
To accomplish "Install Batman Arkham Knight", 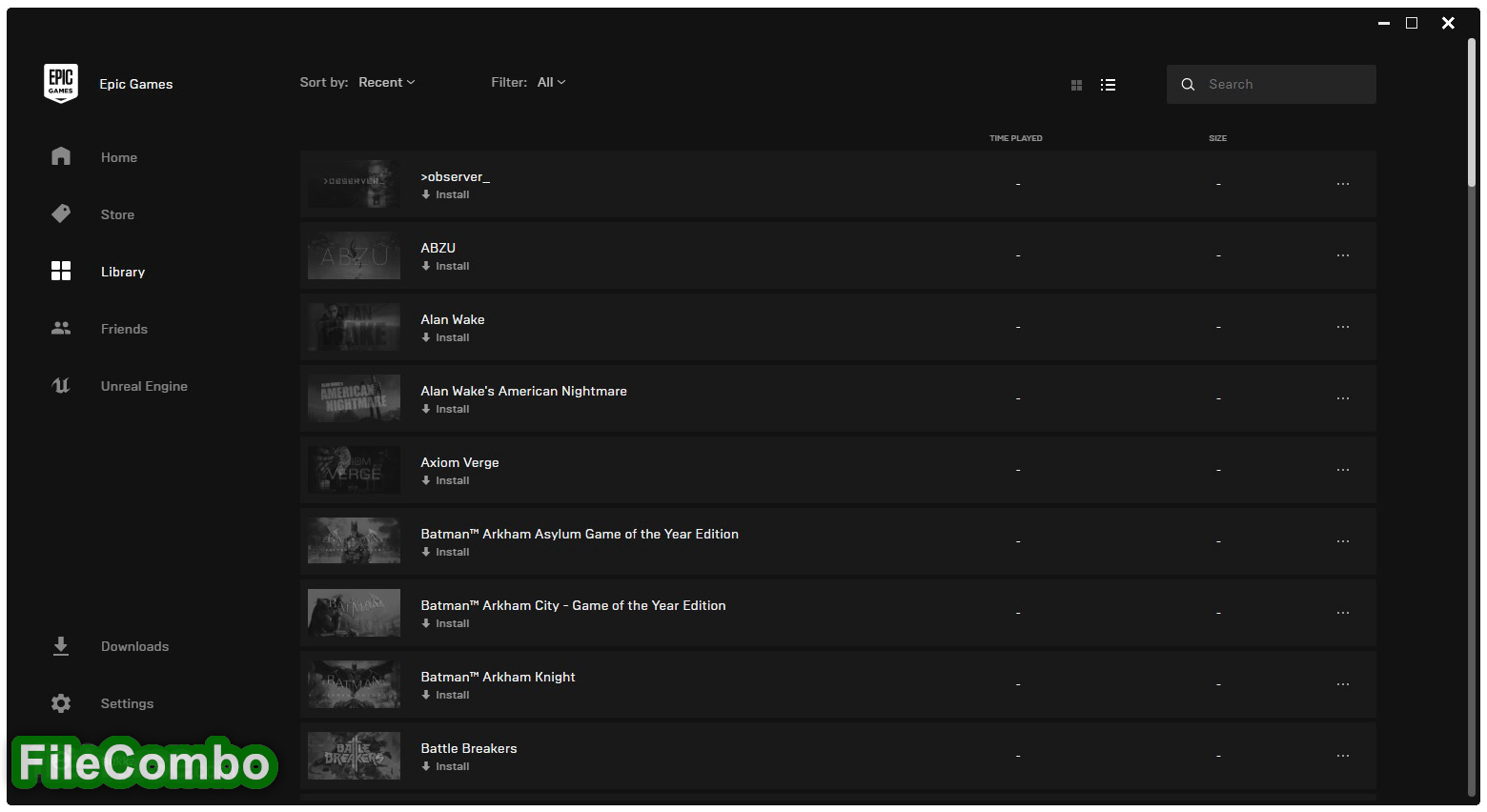I will pyautogui.click(x=445, y=695).
